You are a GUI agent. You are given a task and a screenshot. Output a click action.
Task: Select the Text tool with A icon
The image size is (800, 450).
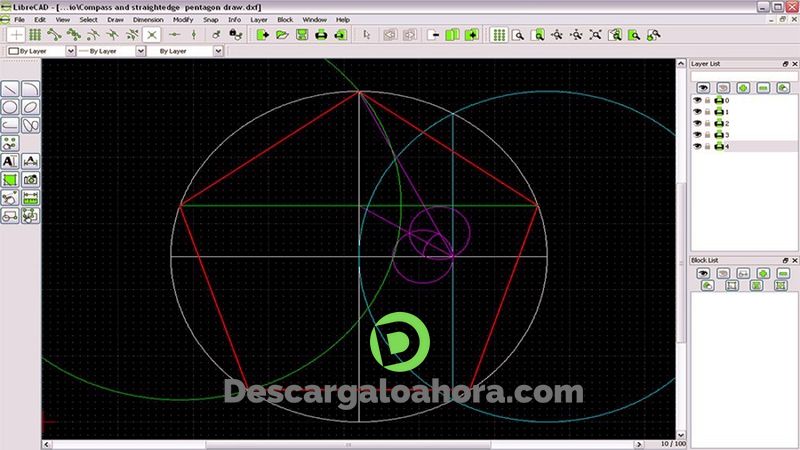tap(10, 161)
